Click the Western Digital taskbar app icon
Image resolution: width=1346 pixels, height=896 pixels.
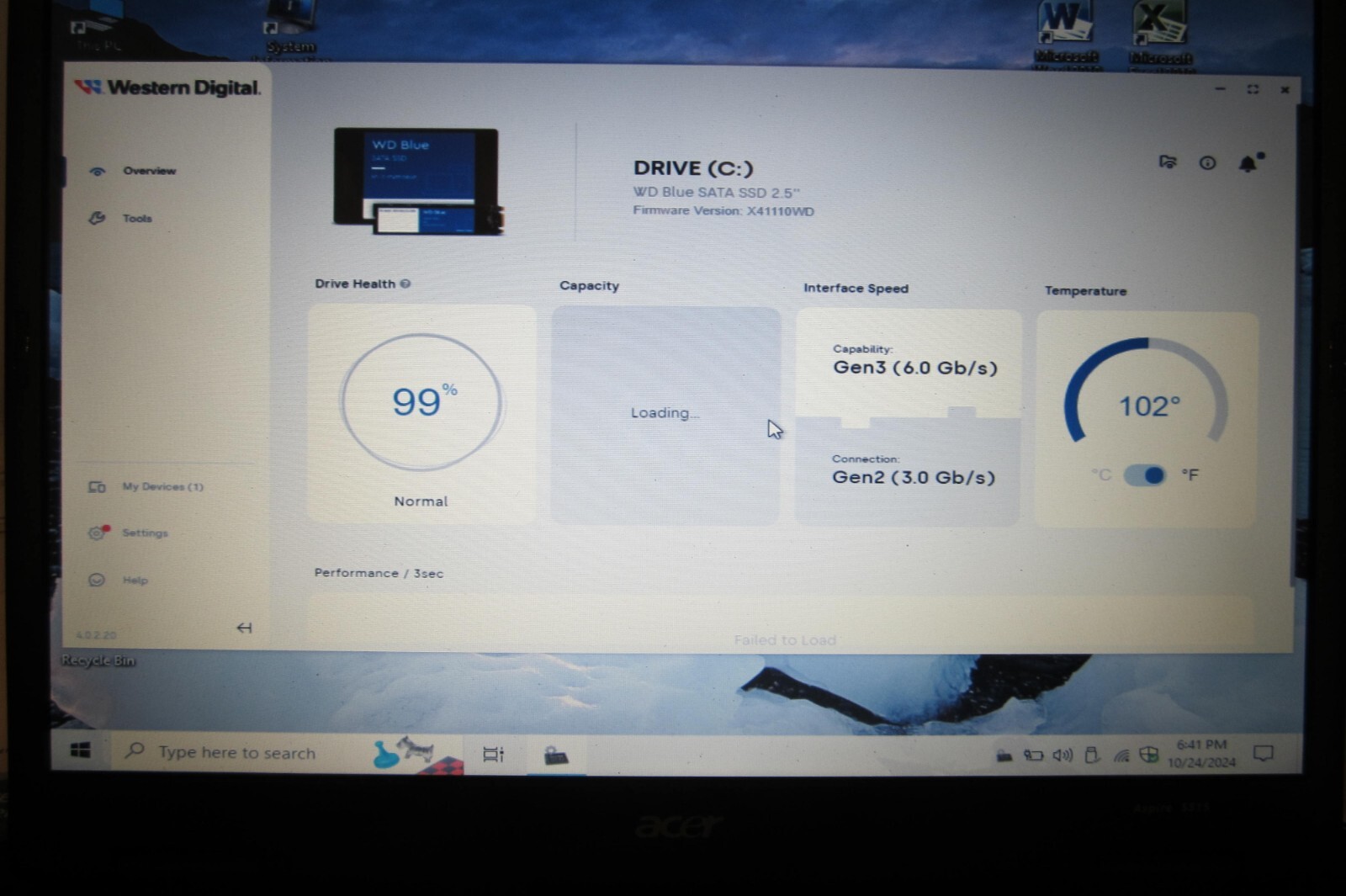(556, 756)
